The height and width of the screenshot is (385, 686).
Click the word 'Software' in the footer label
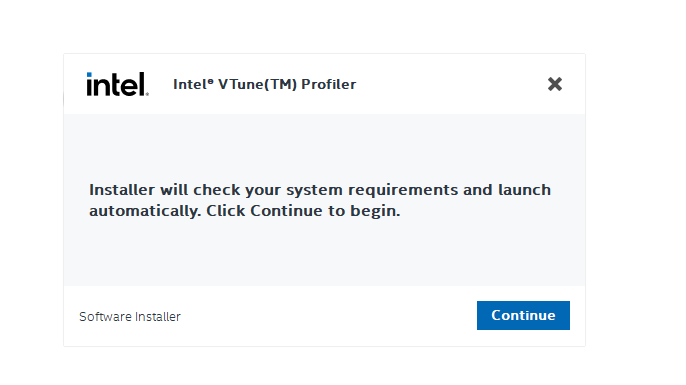pyautogui.click(x=105, y=316)
